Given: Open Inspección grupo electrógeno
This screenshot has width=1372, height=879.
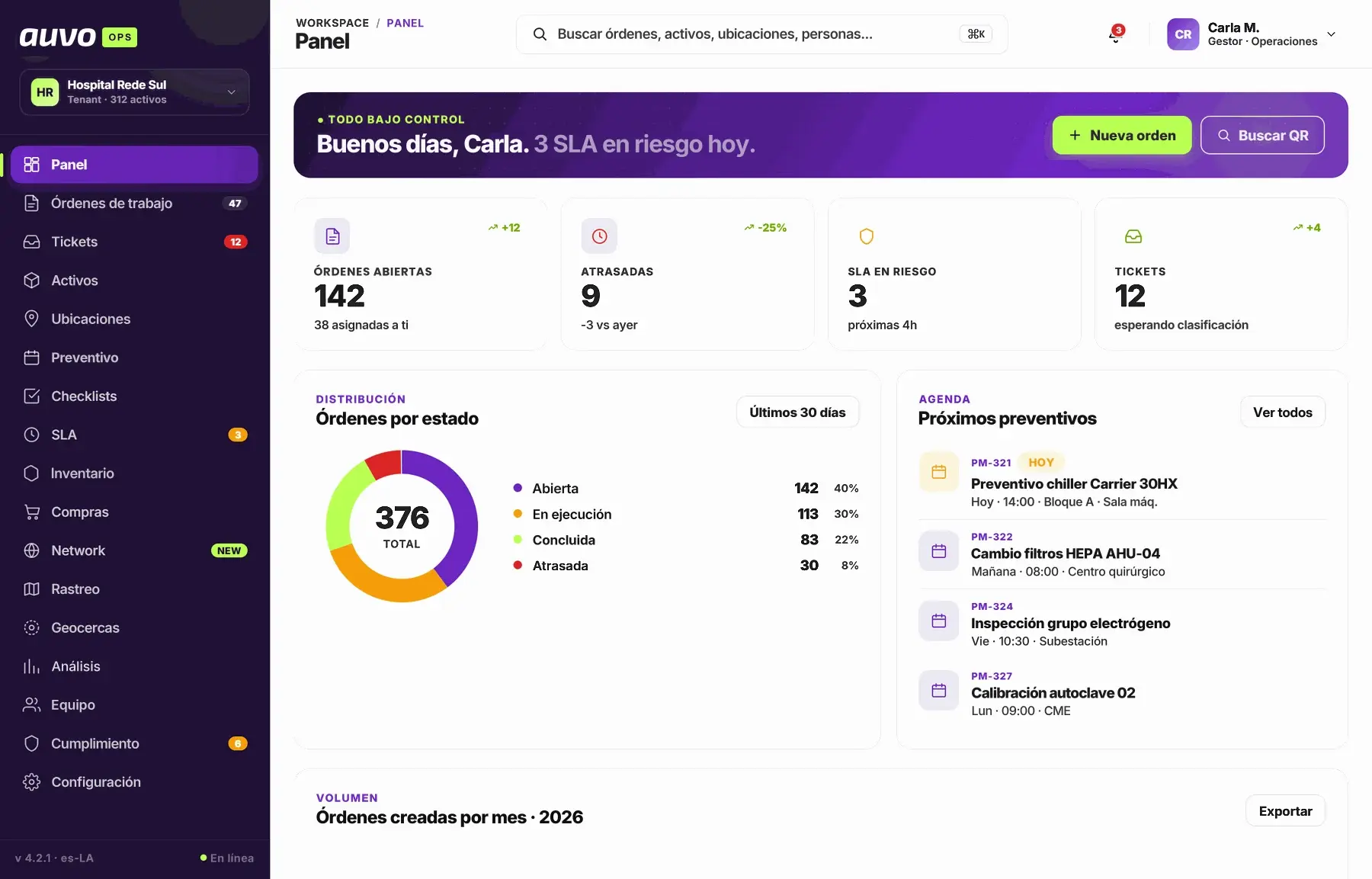Looking at the screenshot, I should [x=1071, y=623].
